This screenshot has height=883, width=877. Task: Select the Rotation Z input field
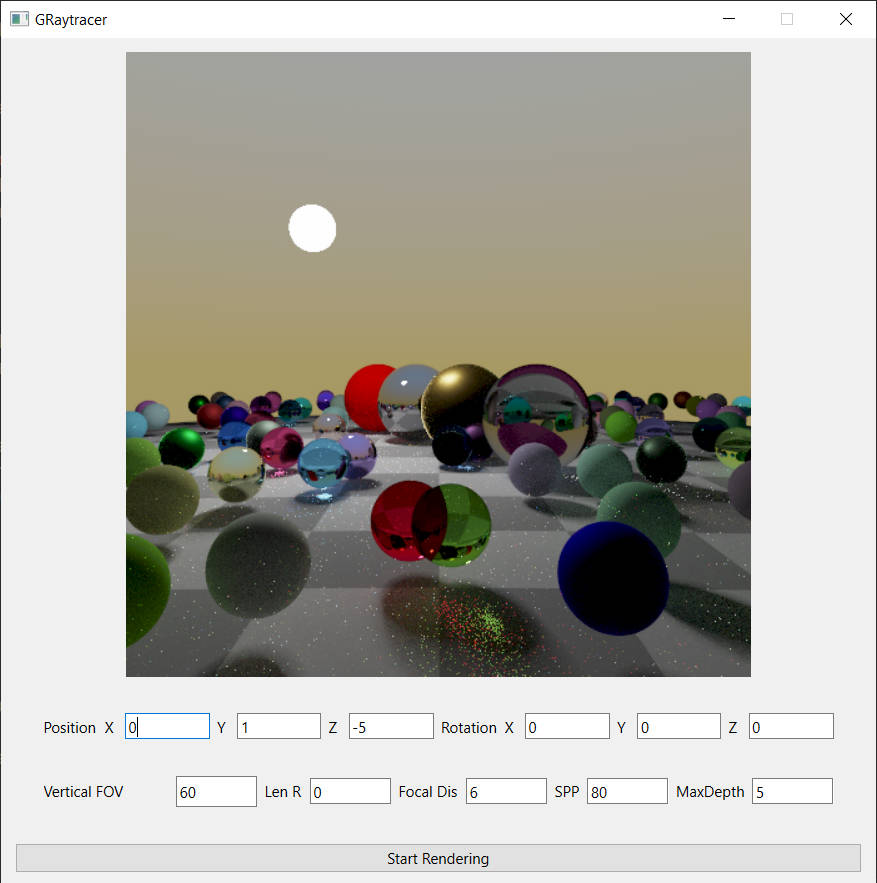click(x=790, y=727)
